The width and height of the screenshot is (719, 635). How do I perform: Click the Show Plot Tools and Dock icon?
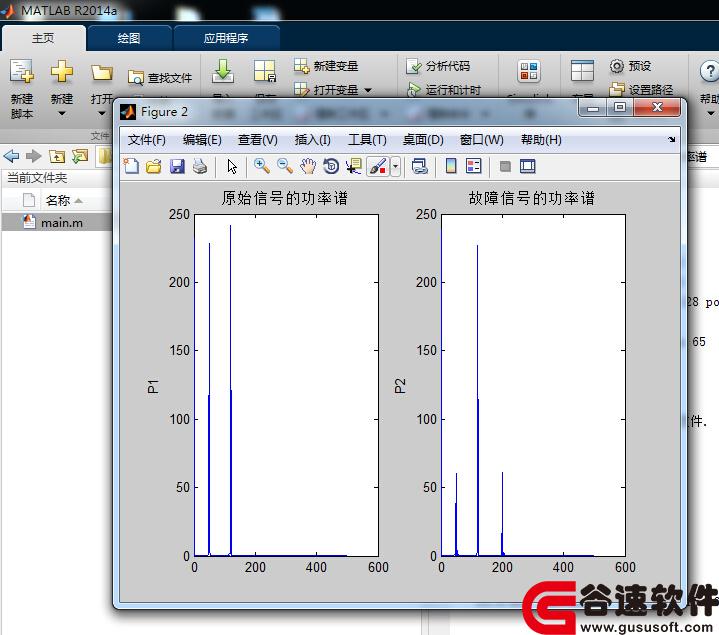point(528,166)
